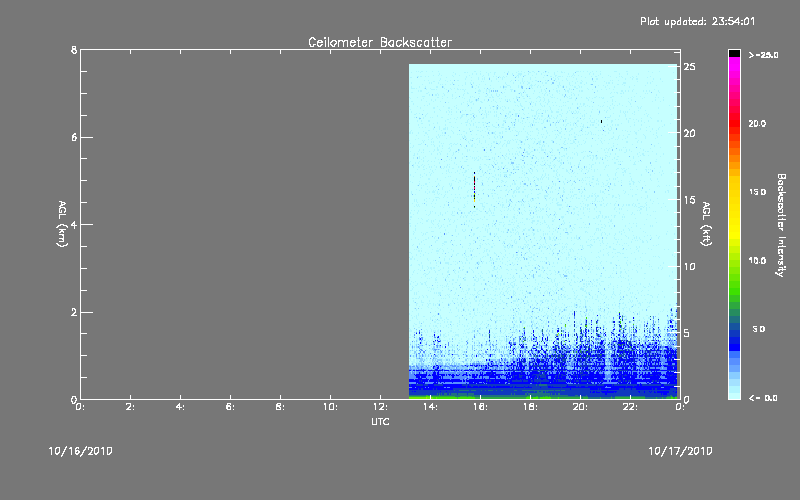Click the yellow region of the colorbar
Screen dimensions: 800x500
click(734, 209)
